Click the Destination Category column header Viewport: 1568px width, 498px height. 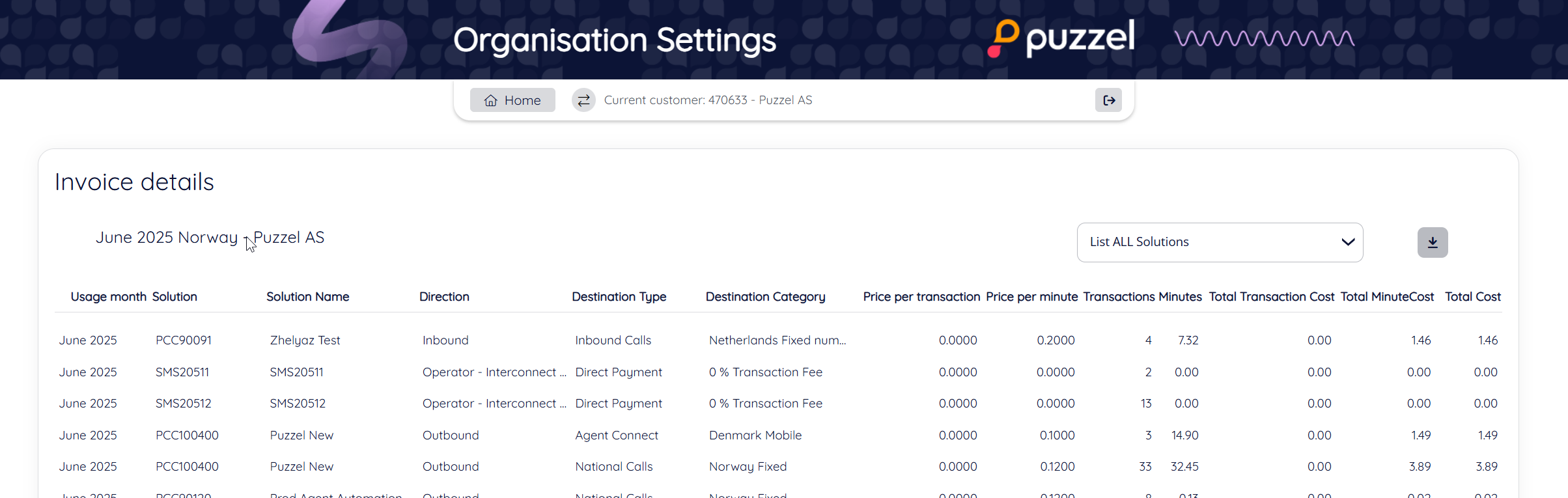[765, 297]
